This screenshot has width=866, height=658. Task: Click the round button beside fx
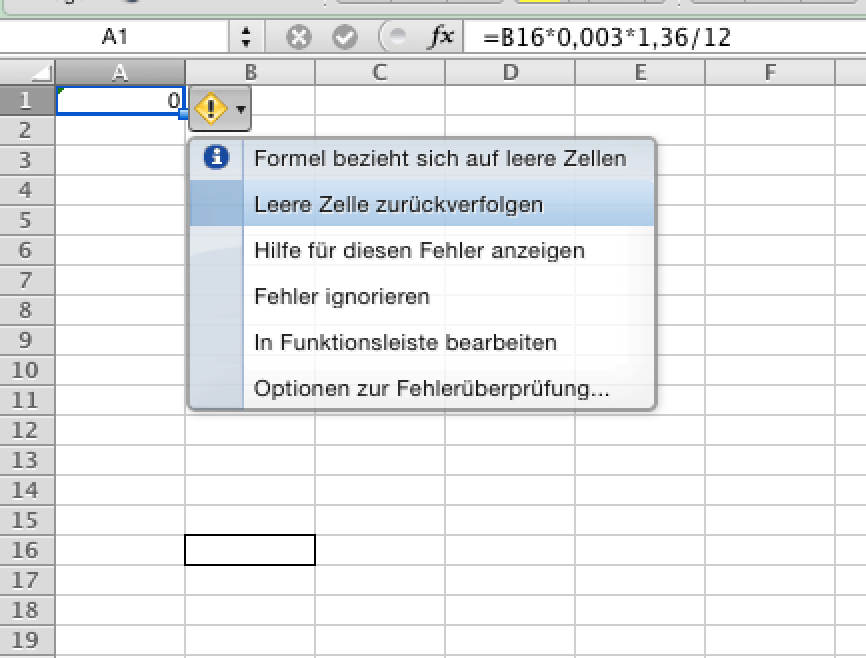[x=395, y=37]
